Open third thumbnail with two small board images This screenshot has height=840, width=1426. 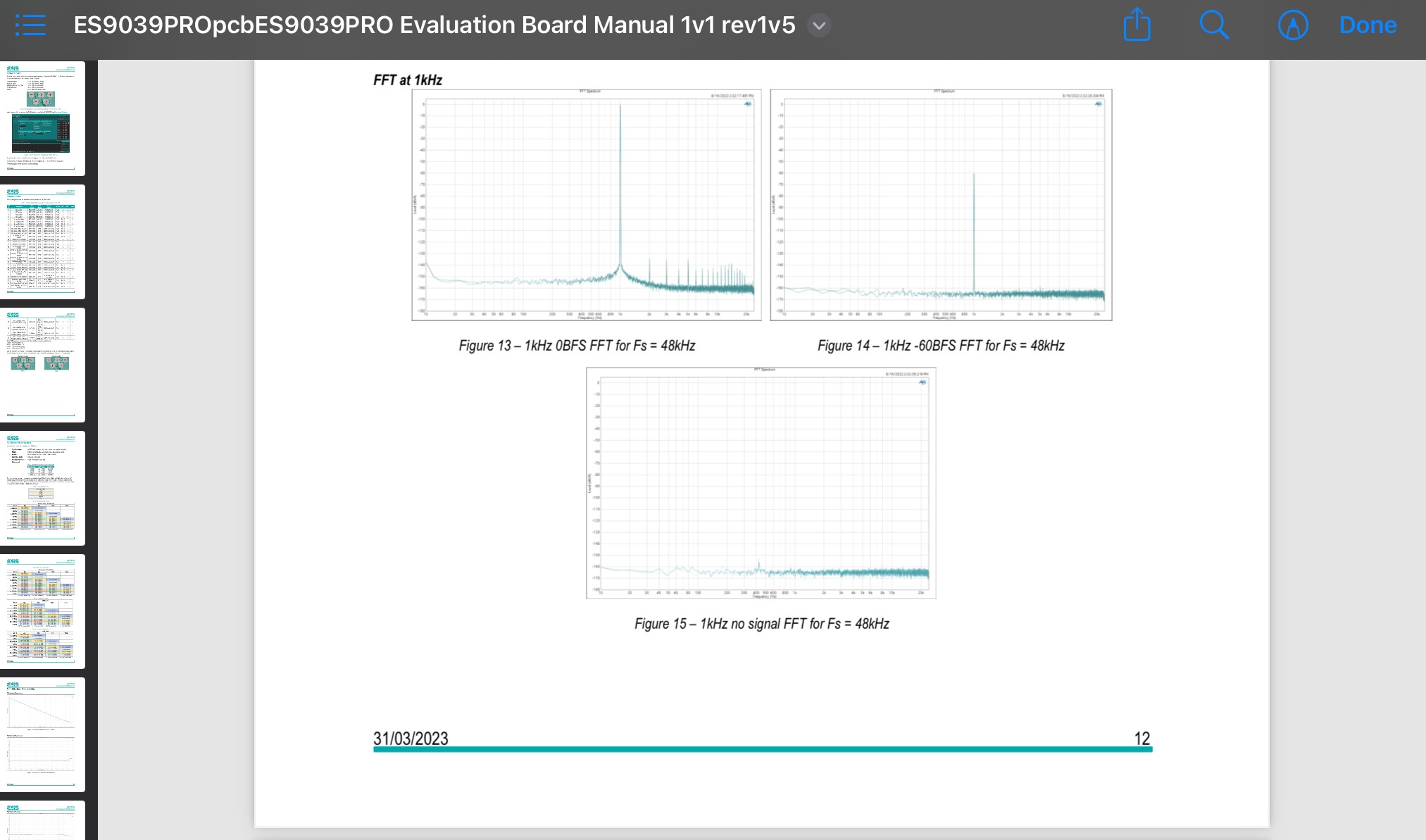click(42, 365)
